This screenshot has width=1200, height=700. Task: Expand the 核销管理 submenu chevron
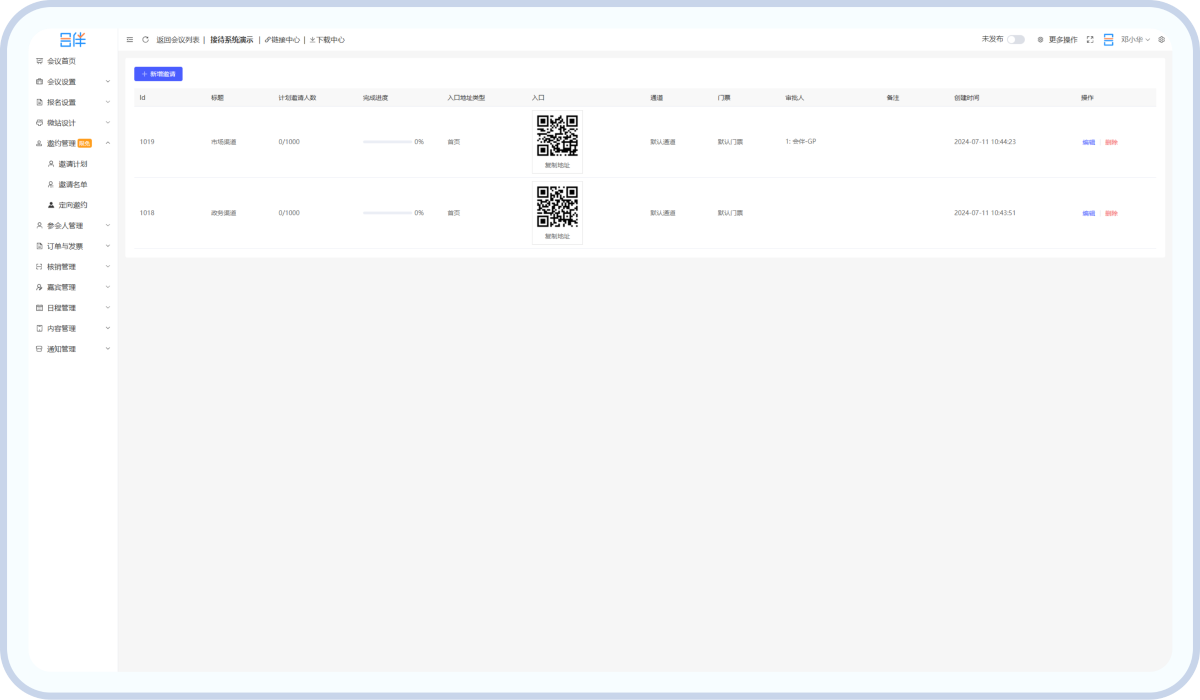[108, 267]
